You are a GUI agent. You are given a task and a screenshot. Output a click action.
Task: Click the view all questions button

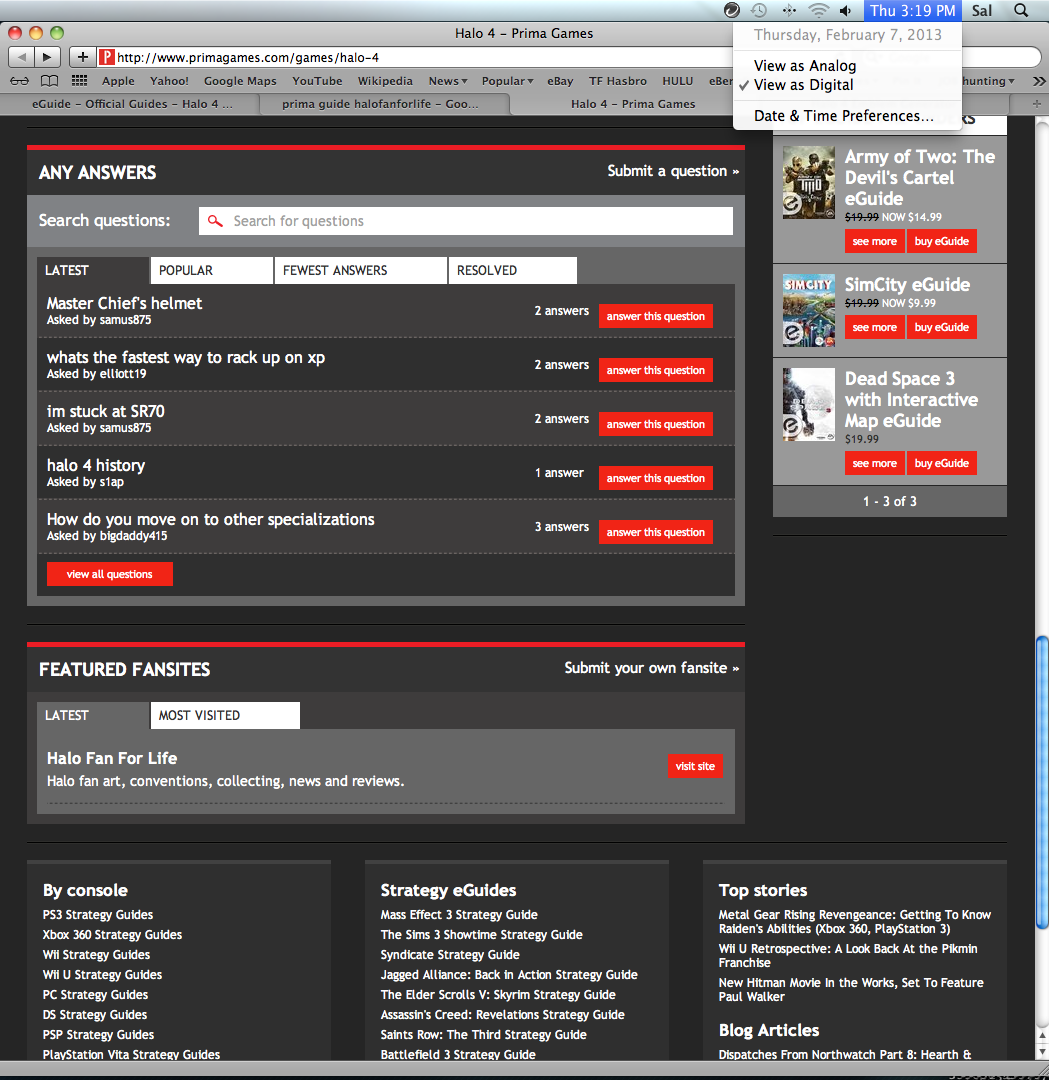tap(110, 574)
